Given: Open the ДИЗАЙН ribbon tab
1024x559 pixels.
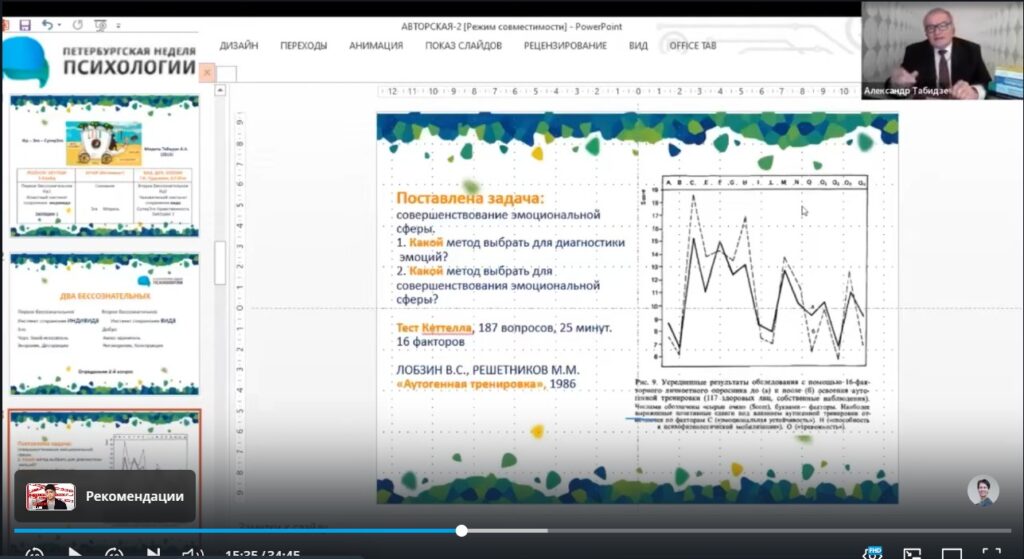Looking at the screenshot, I should pyautogui.click(x=239, y=46).
